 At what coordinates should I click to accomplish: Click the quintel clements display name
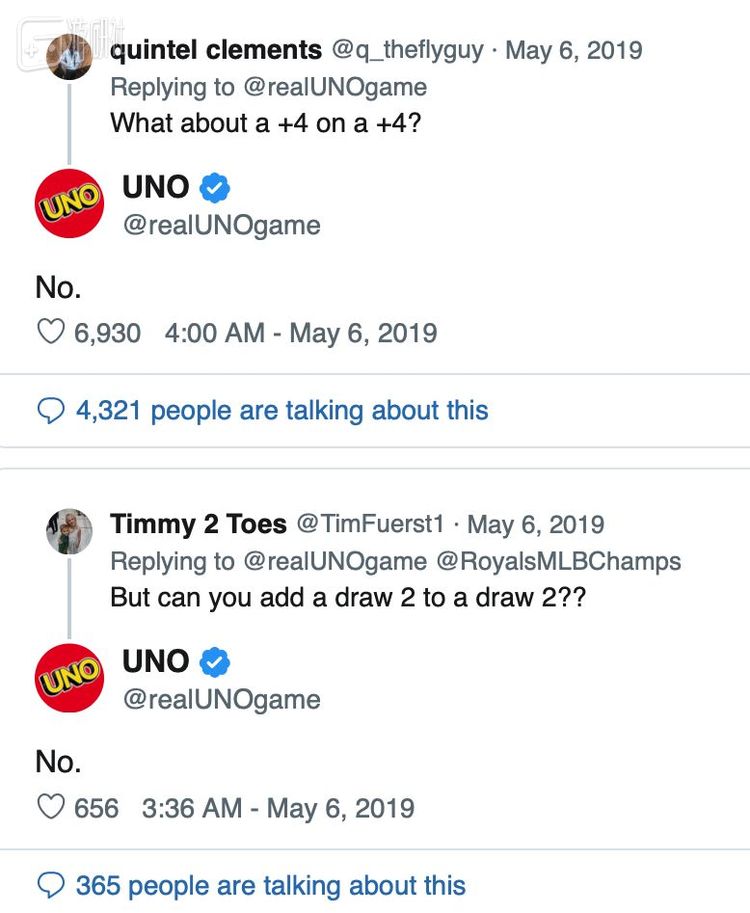click(x=216, y=50)
